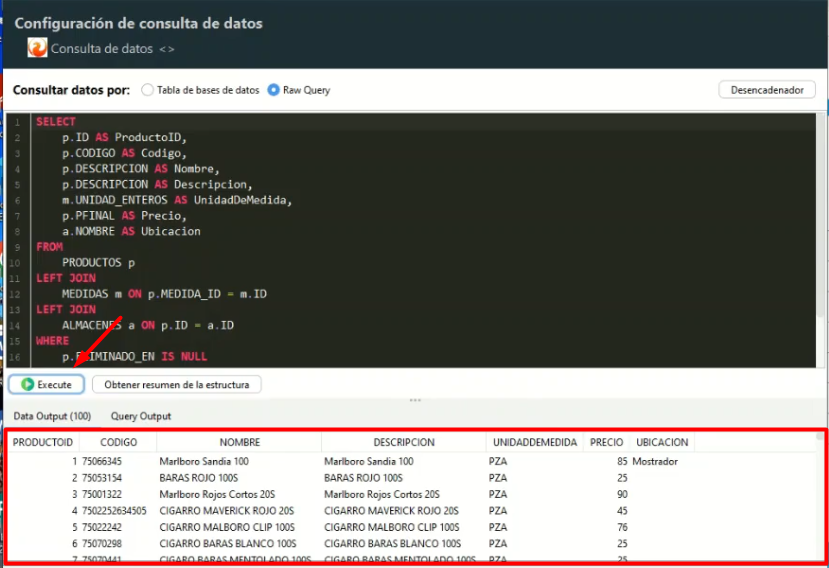Click the orange Firebird database icon
This screenshot has width=829, height=568.
click(x=37, y=47)
